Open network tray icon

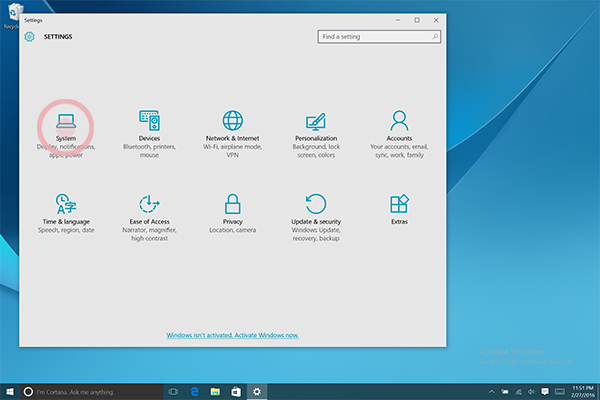[518, 392]
